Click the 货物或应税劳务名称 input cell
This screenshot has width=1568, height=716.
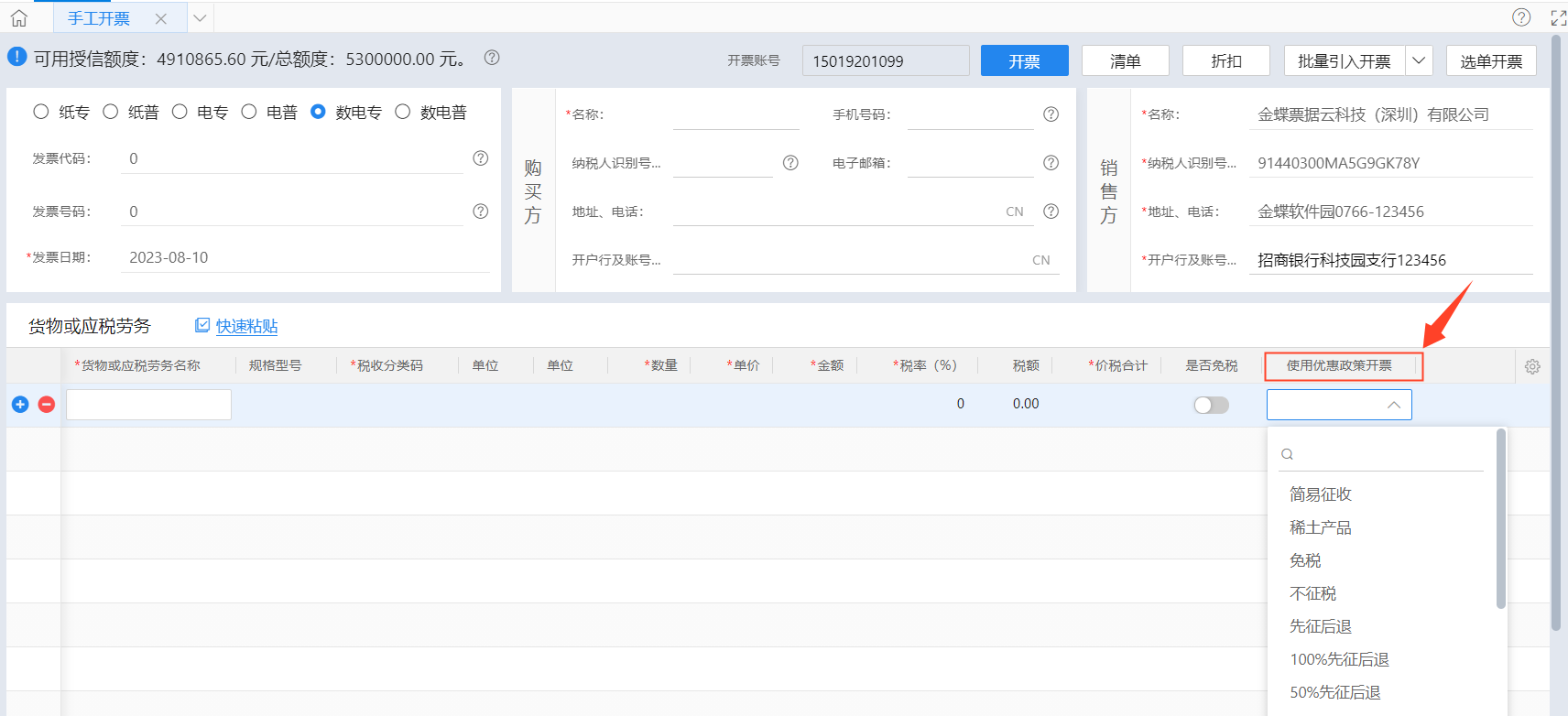pos(148,405)
